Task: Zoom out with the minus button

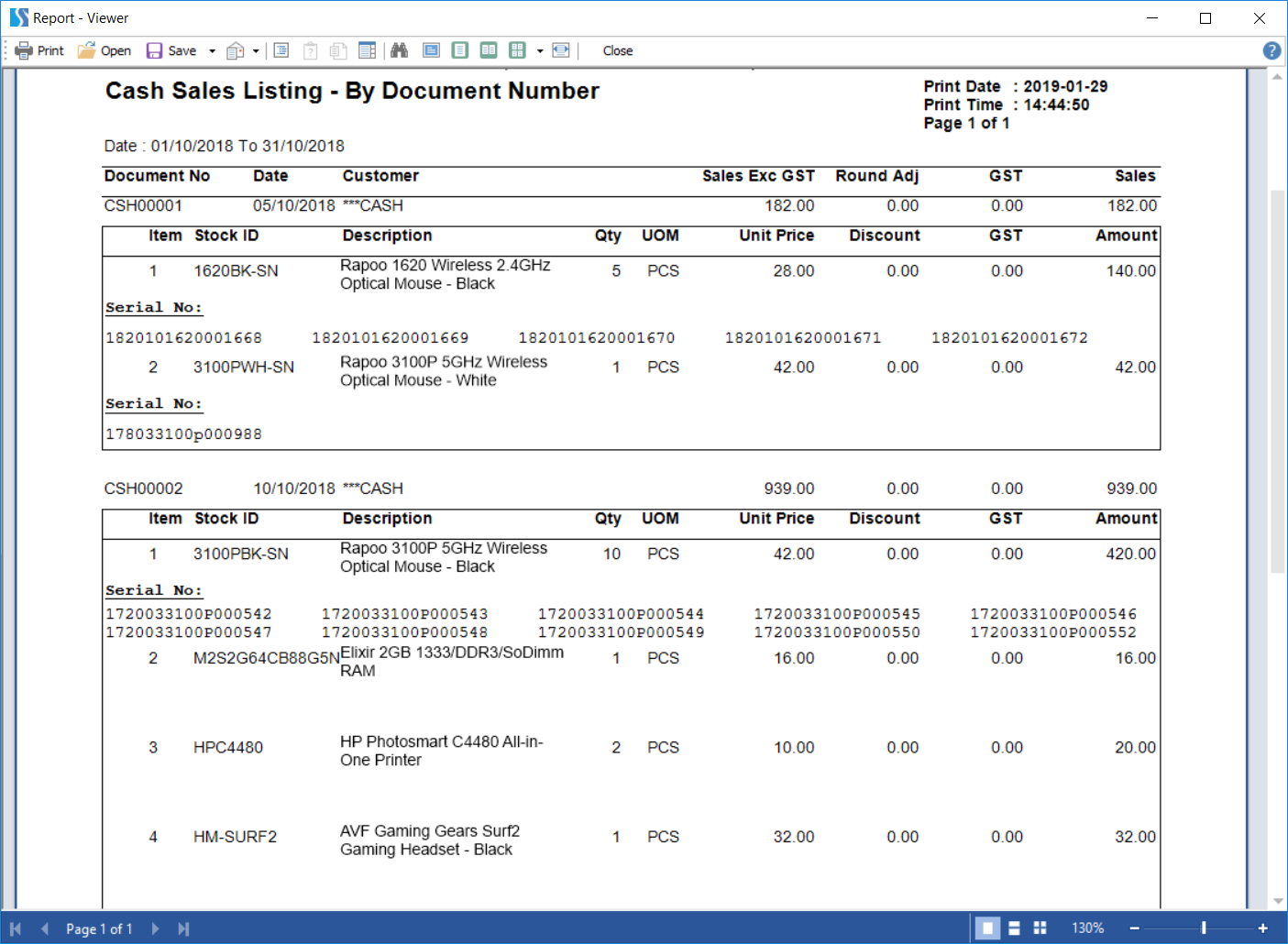Action: pos(1134,928)
